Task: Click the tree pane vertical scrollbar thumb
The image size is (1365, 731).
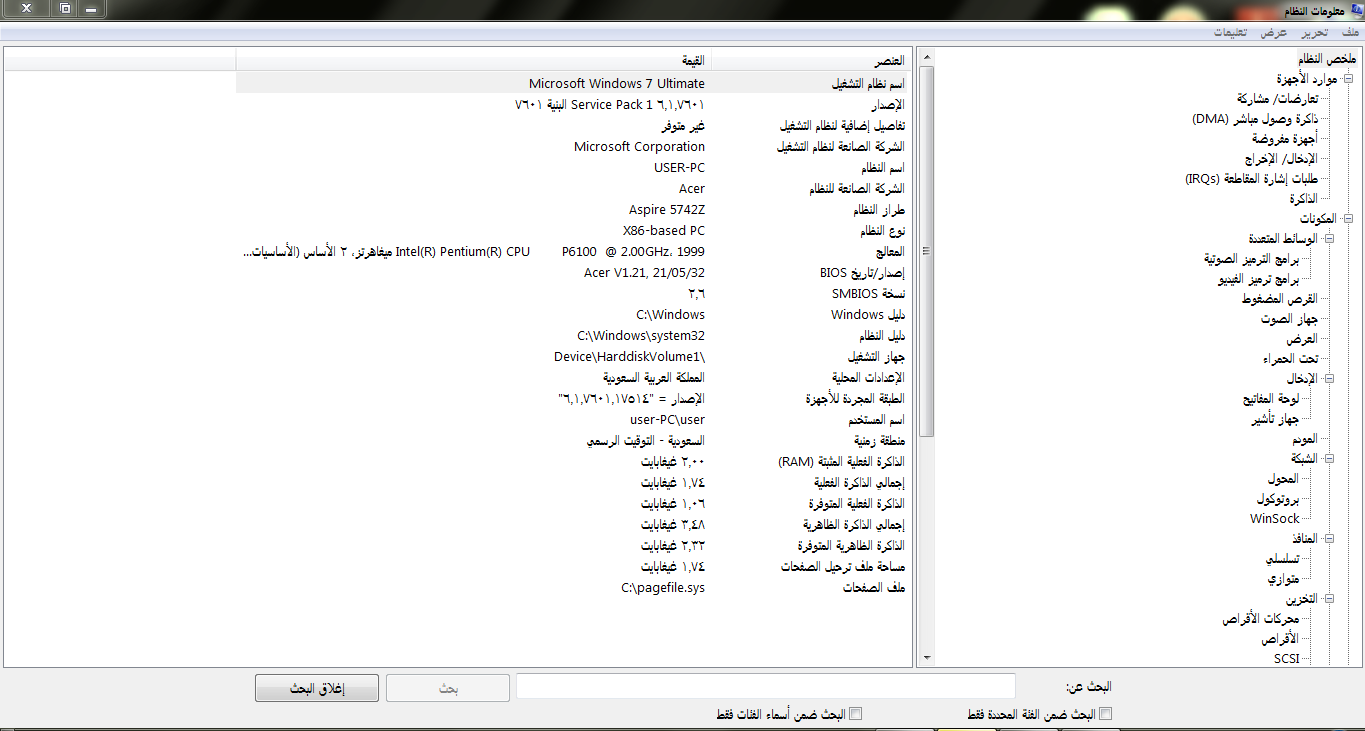Action: point(926,251)
